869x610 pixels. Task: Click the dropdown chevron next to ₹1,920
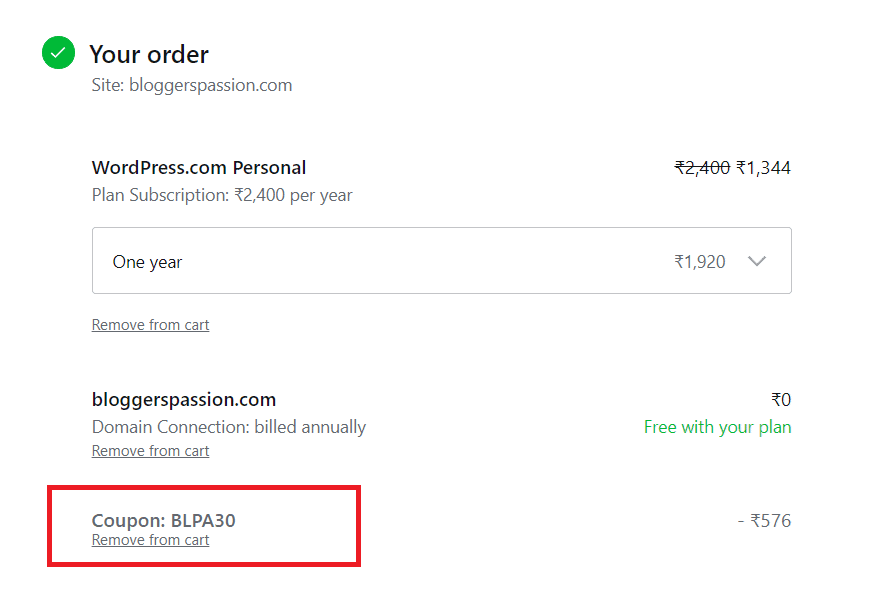(x=757, y=260)
